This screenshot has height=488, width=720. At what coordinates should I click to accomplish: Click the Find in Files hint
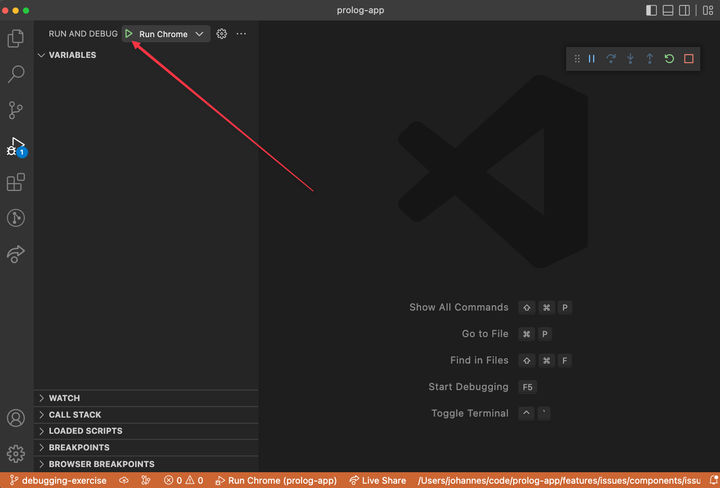[x=479, y=360]
